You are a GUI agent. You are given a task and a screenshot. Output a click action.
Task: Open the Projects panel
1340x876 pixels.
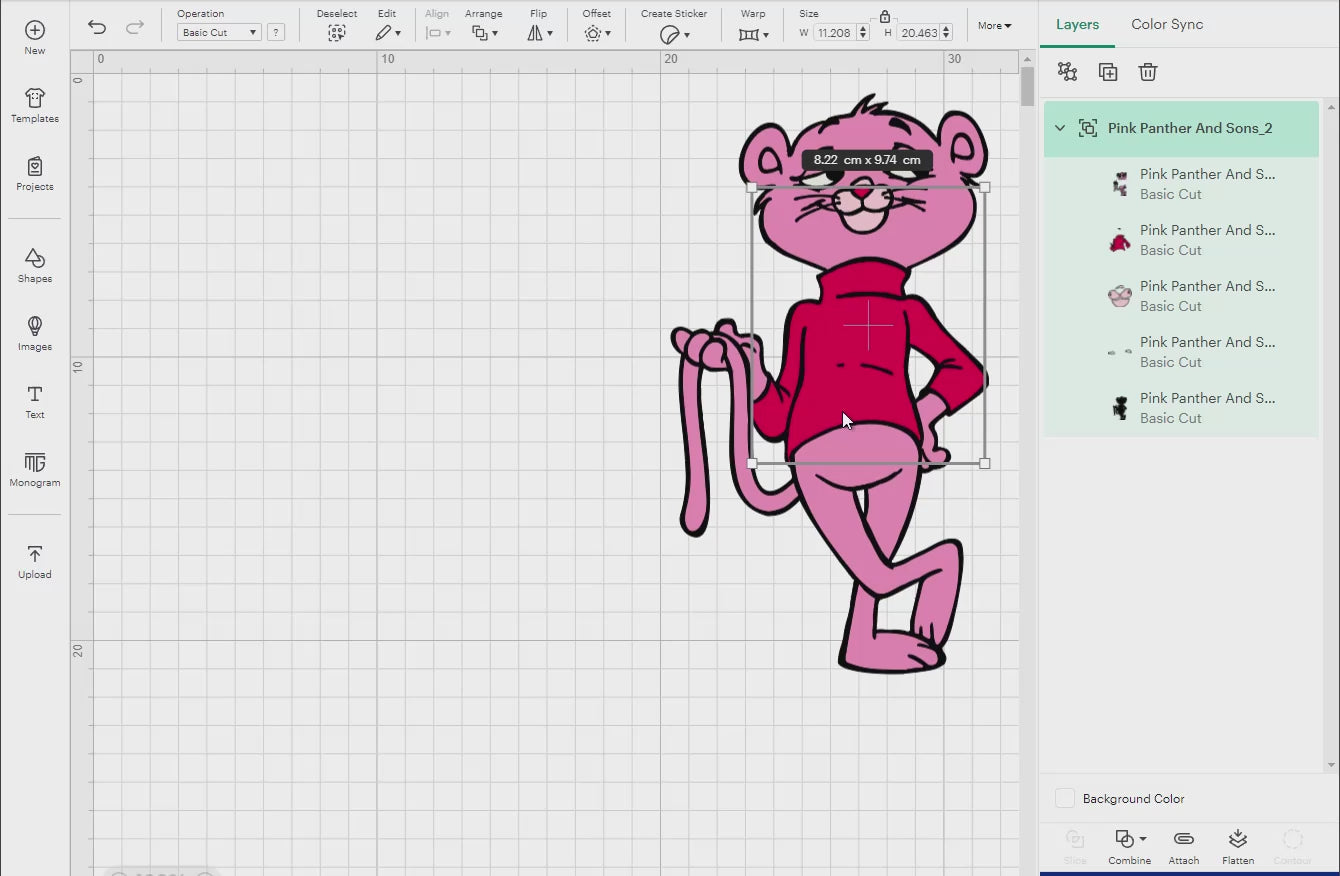[35, 173]
